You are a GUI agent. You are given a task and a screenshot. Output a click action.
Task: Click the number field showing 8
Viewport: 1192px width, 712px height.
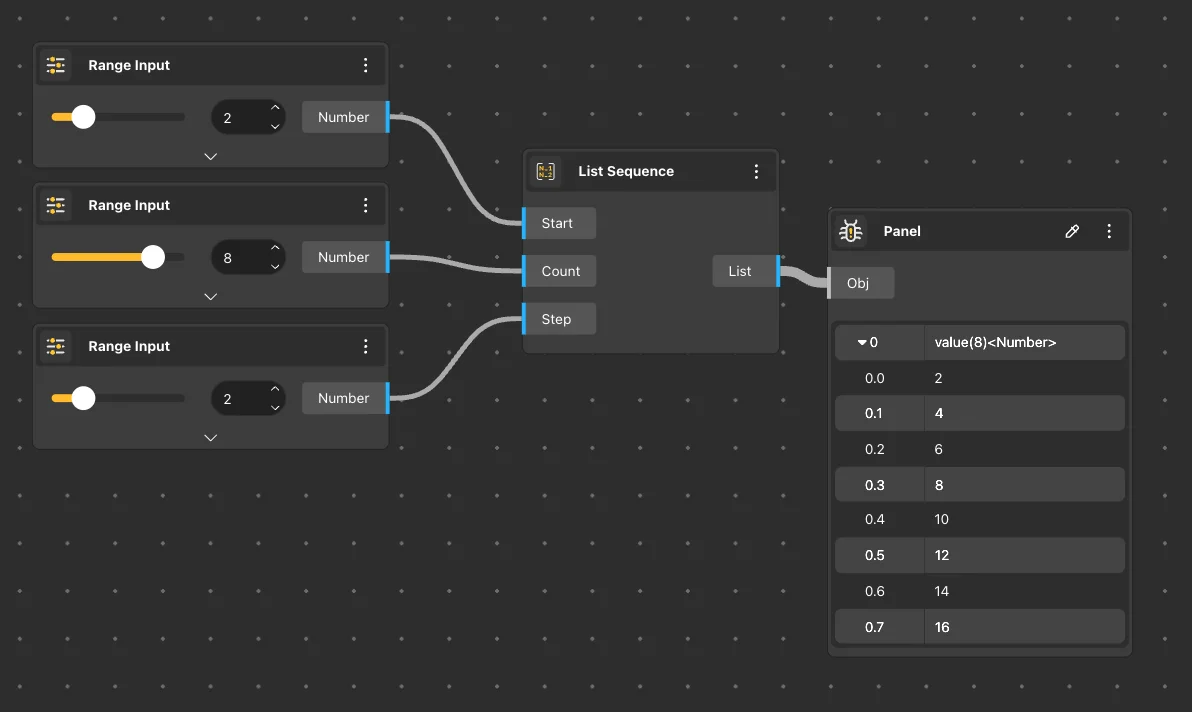point(237,258)
